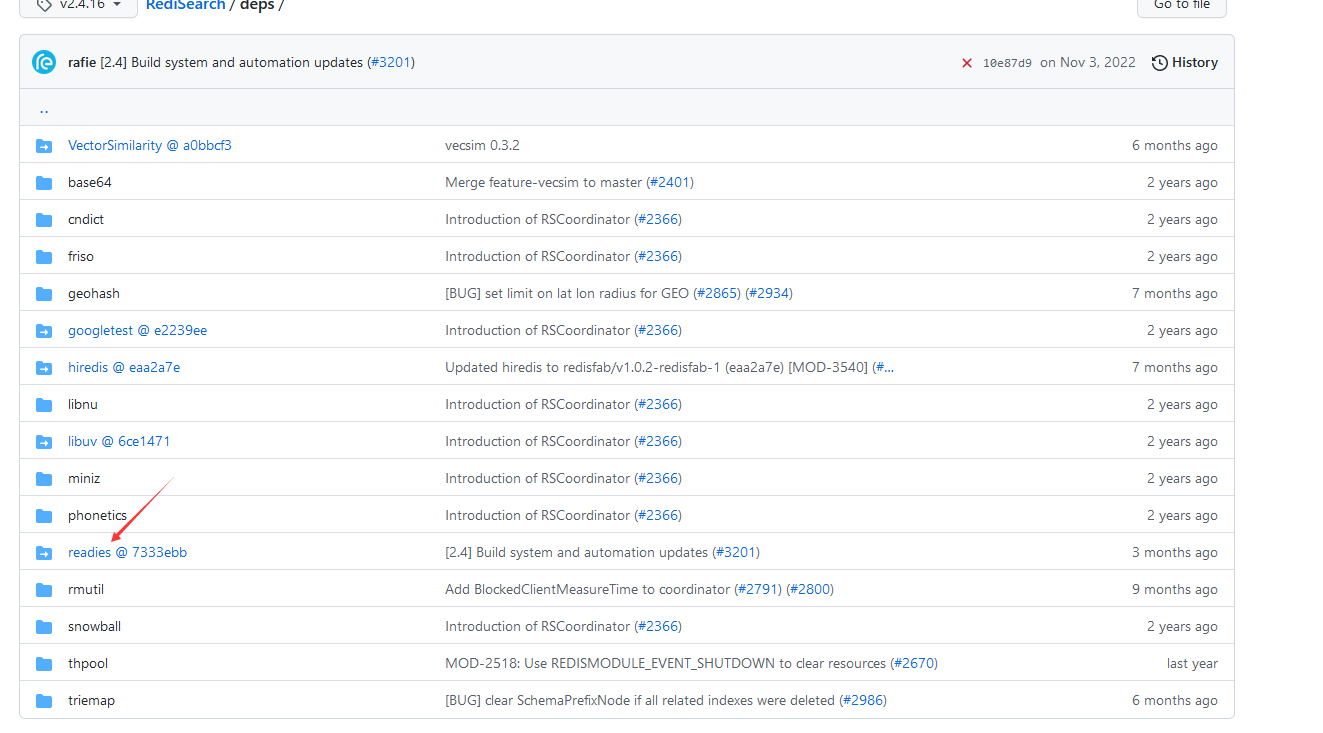This screenshot has height=733, width=1323.
Task: Open the 'MOD-2518: Use REDISMODULE_EVENT_SHUTDOWN' commit message
Action: click(666, 663)
